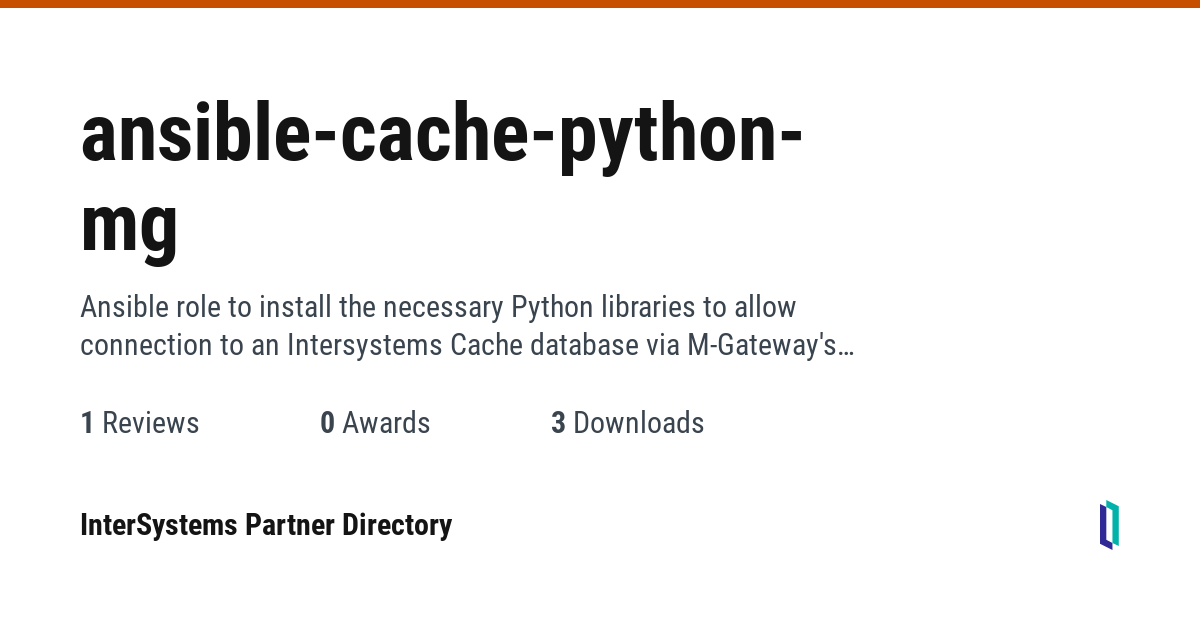Viewport: 1200px width, 630px height.
Task: Click the orange bar at the top
Action: [x=600, y=4]
